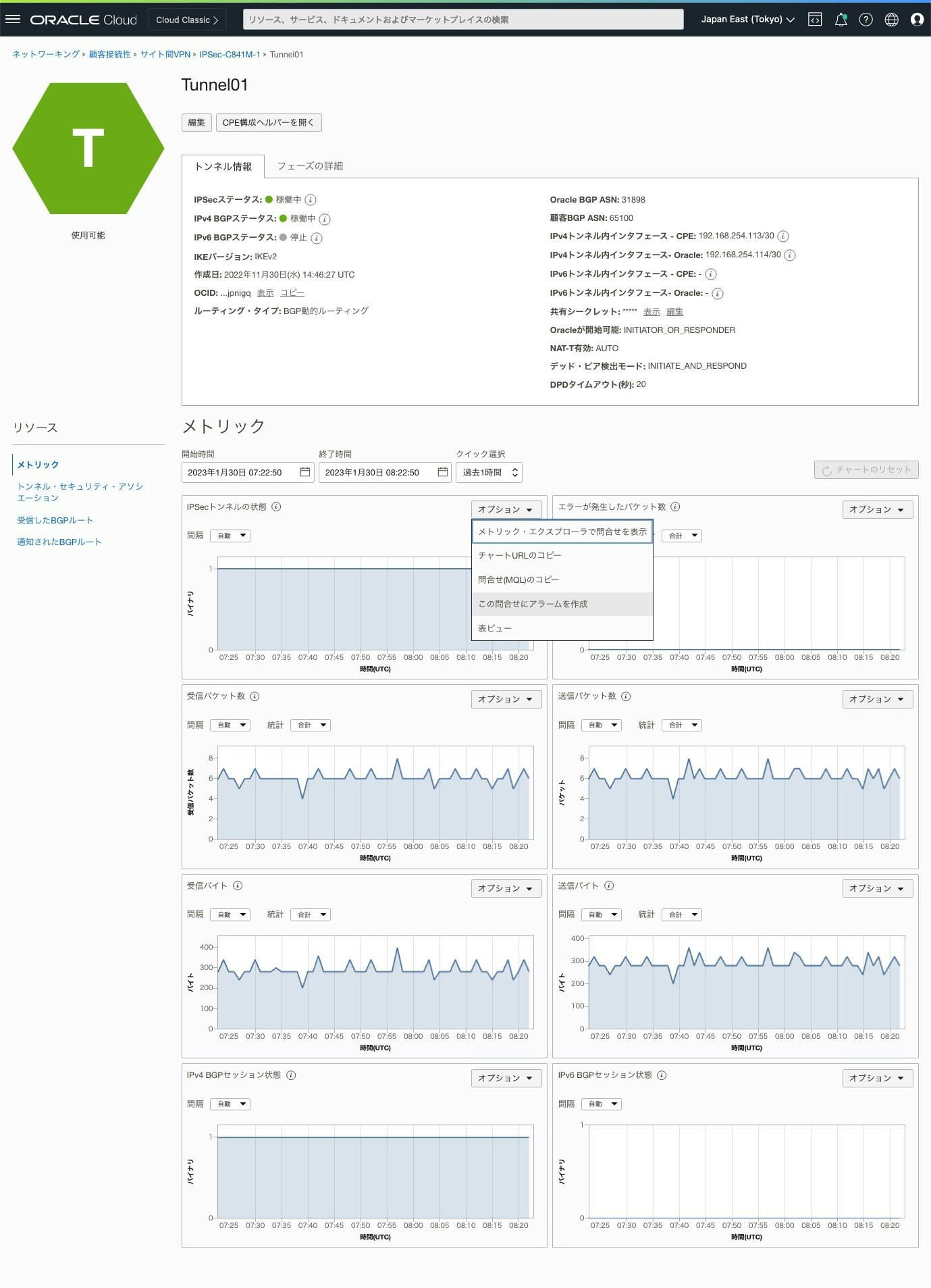Open statistic 合計 dropdown in received bytes chart

tap(311, 915)
